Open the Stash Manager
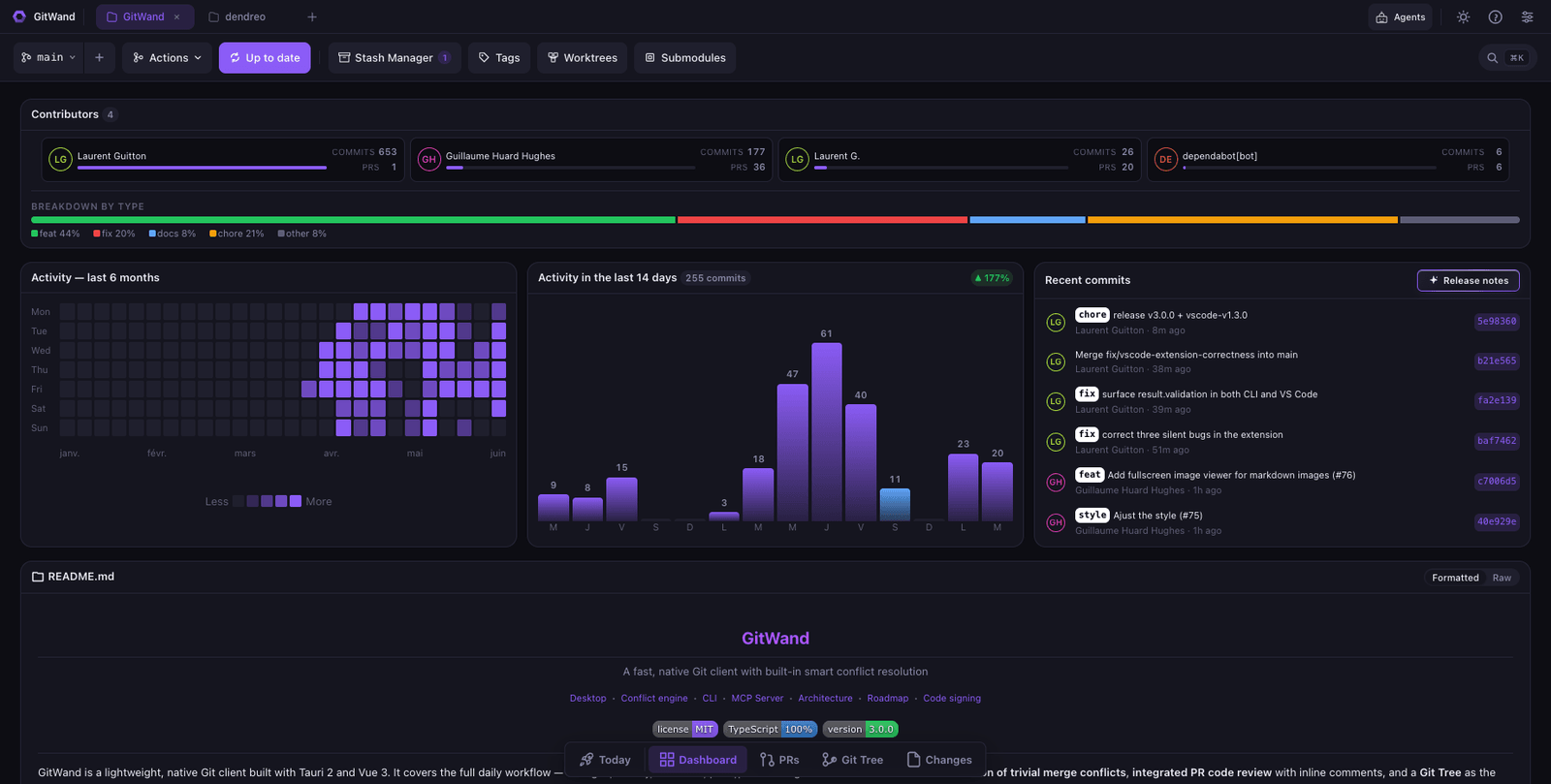Screen dimensions: 1551x784 [394, 57]
